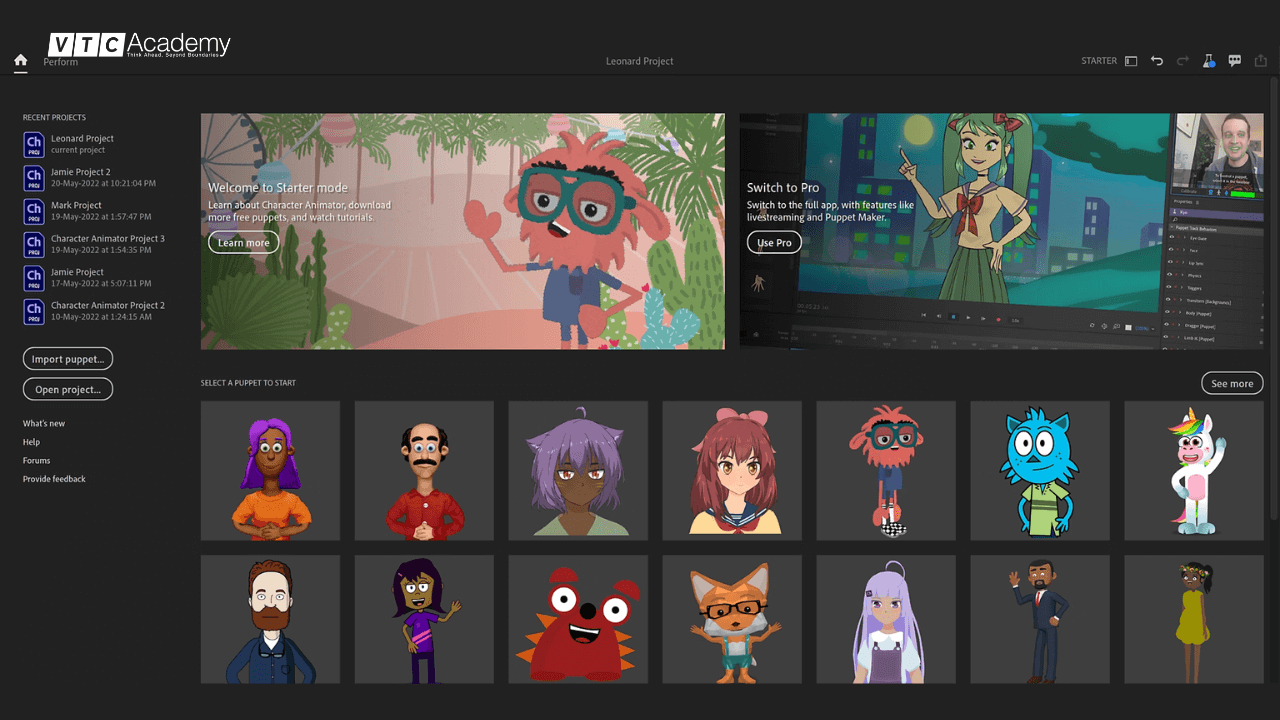The width and height of the screenshot is (1280, 720).
Task: Open the feedback chat bubble icon
Action: point(1234,60)
